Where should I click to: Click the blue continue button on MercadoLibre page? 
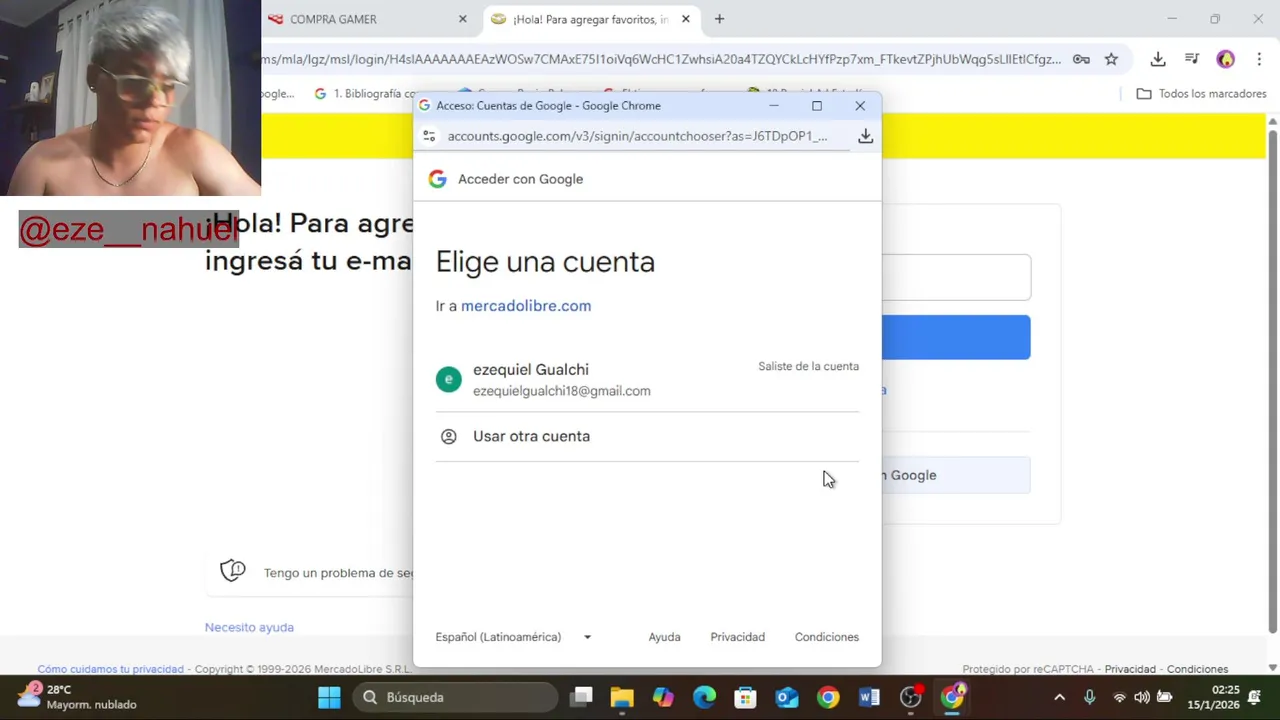[x=955, y=337]
